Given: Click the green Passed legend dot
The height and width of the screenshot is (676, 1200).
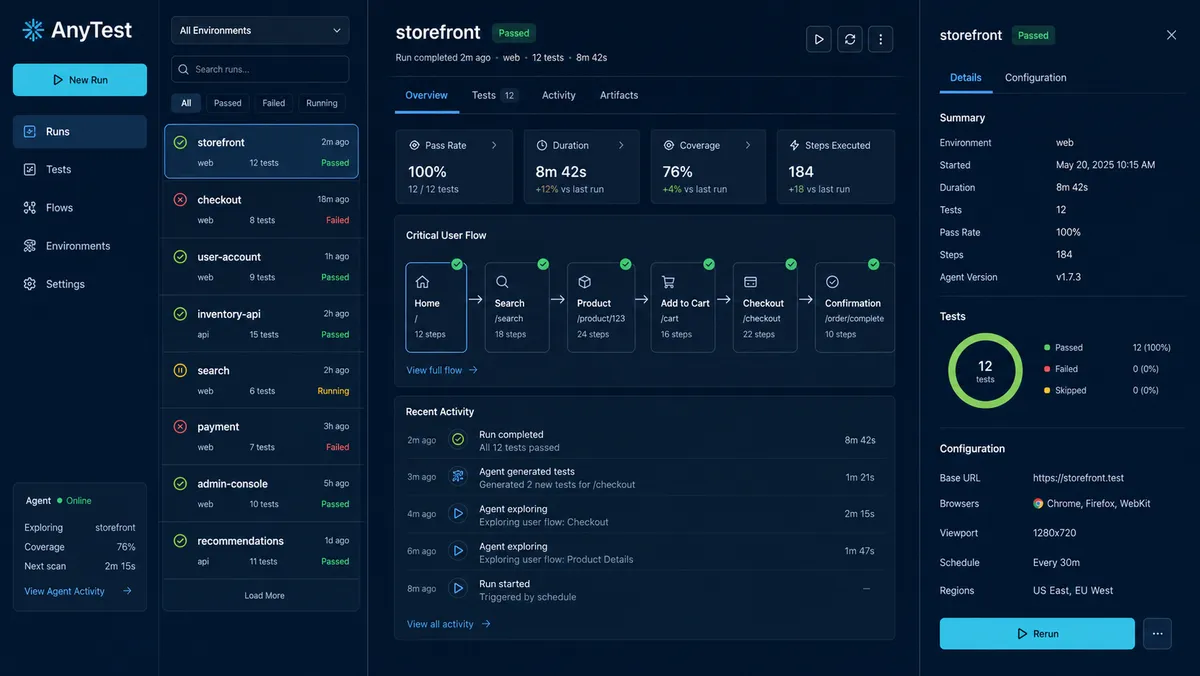Looking at the screenshot, I should pyautogui.click(x=1047, y=348).
